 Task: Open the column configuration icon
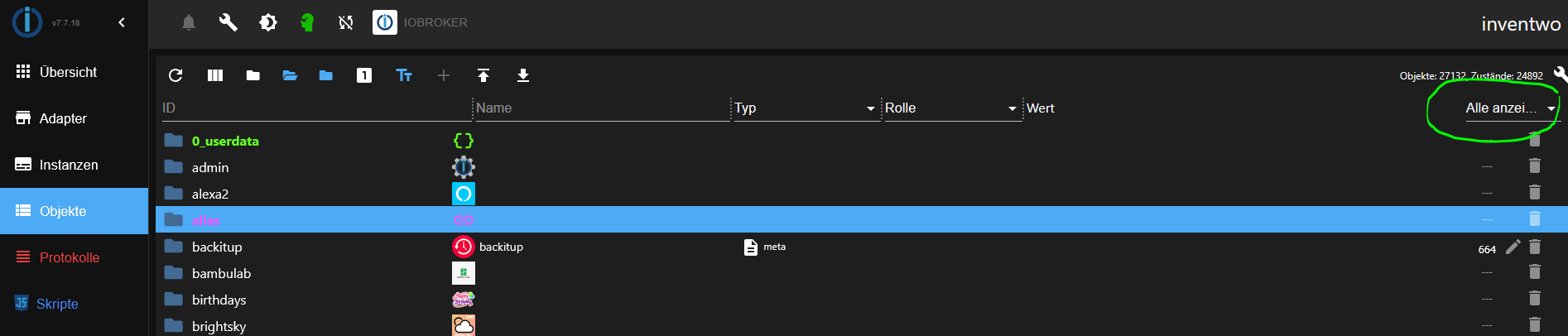(x=215, y=75)
